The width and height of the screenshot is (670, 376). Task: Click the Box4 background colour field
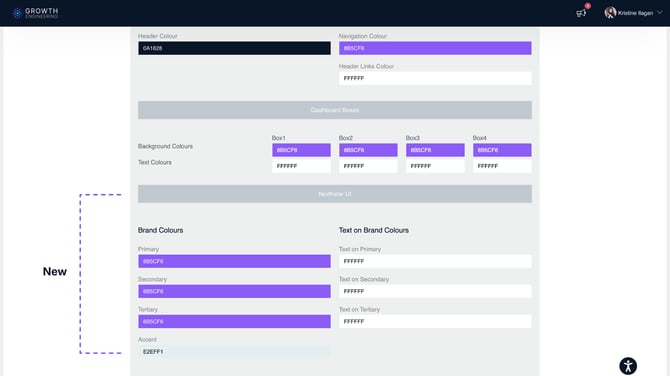502,150
